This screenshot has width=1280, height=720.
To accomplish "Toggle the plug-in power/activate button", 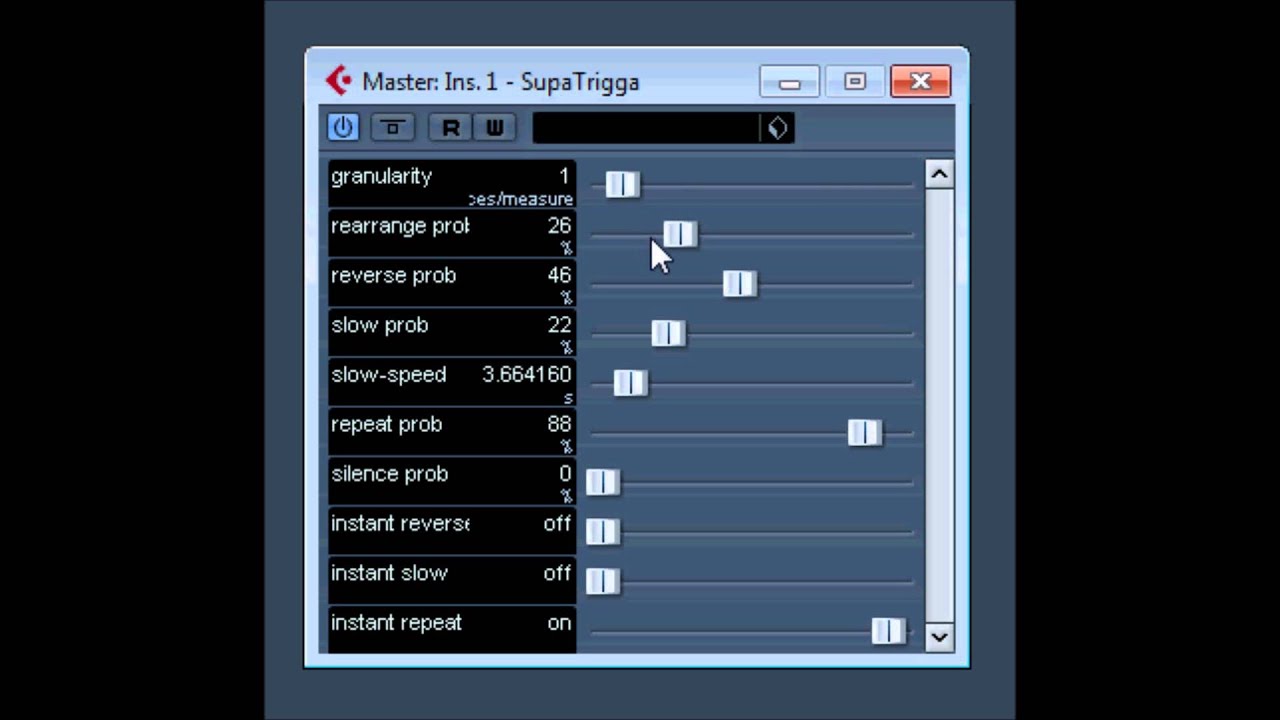I will (343, 127).
